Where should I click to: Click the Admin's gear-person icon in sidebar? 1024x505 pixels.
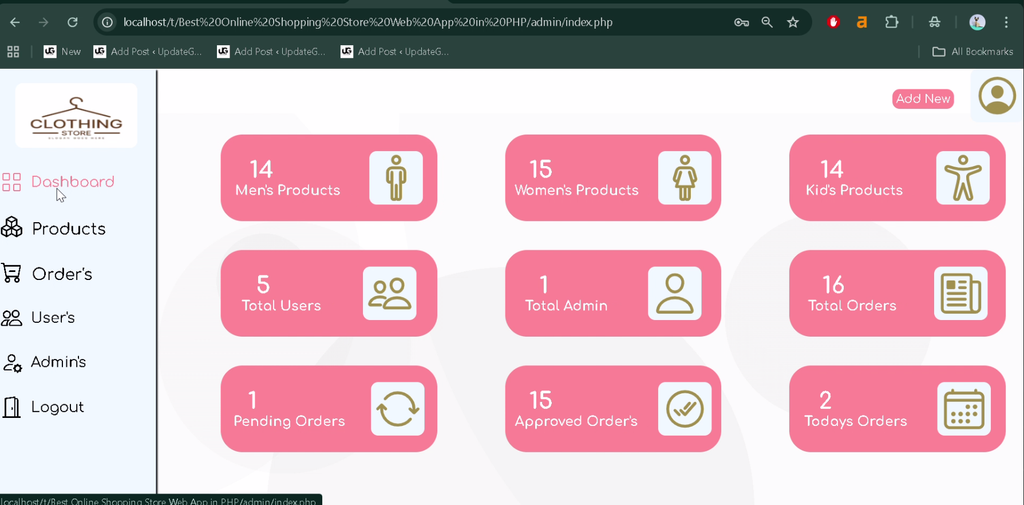click(12, 363)
